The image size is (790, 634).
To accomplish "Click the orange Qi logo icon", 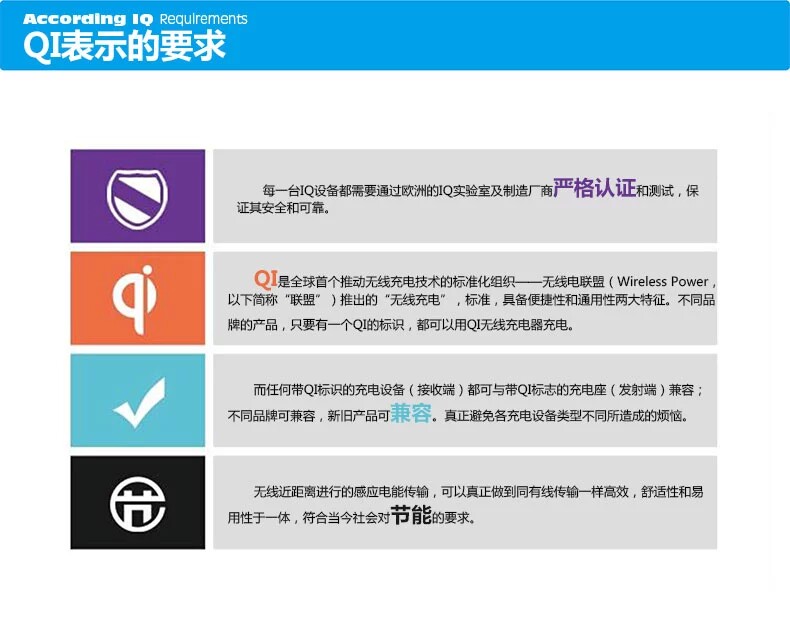I will pyautogui.click(x=135, y=299).
